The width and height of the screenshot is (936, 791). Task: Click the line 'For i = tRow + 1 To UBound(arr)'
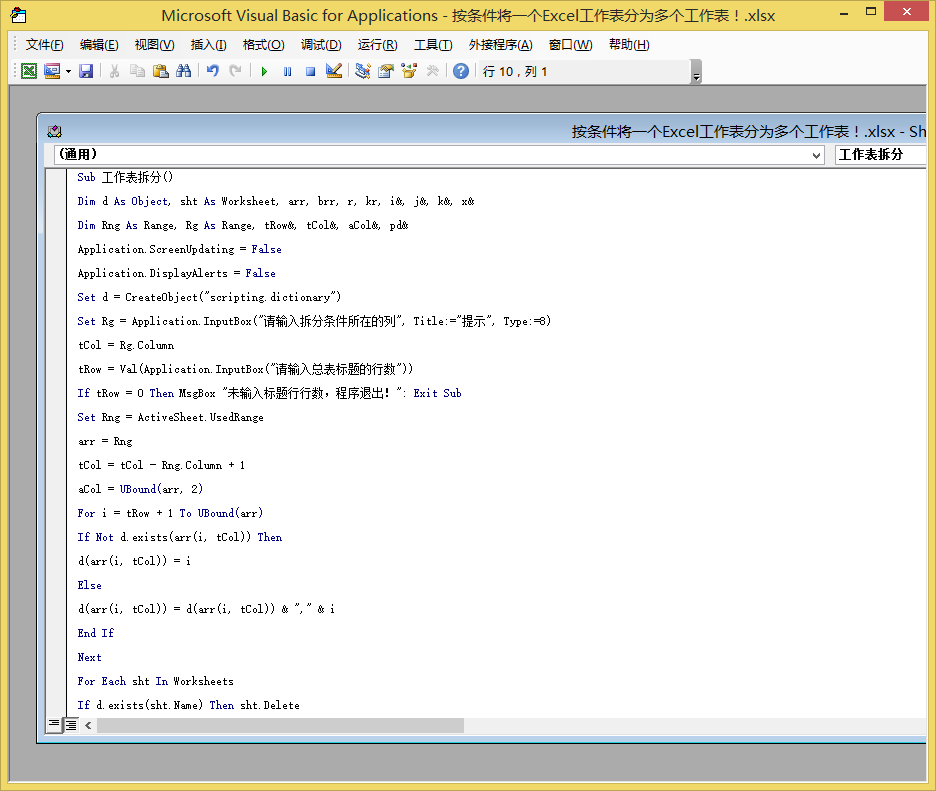(170, 513)
